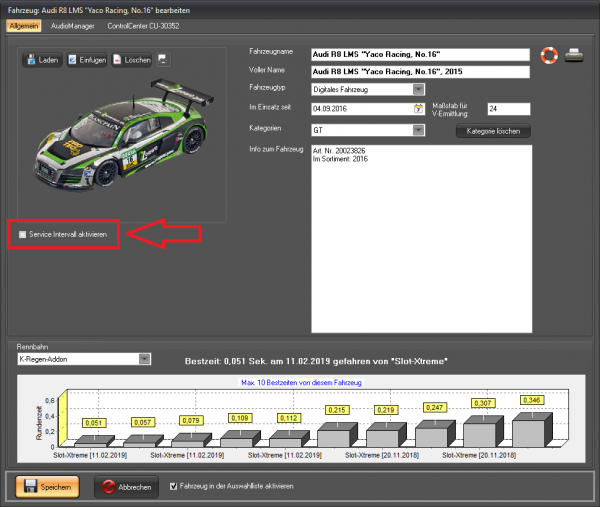Screen dimensions: 600x507
Task: Click the Audi R8 car thumbnail image
Action: [x=122, y=133]
